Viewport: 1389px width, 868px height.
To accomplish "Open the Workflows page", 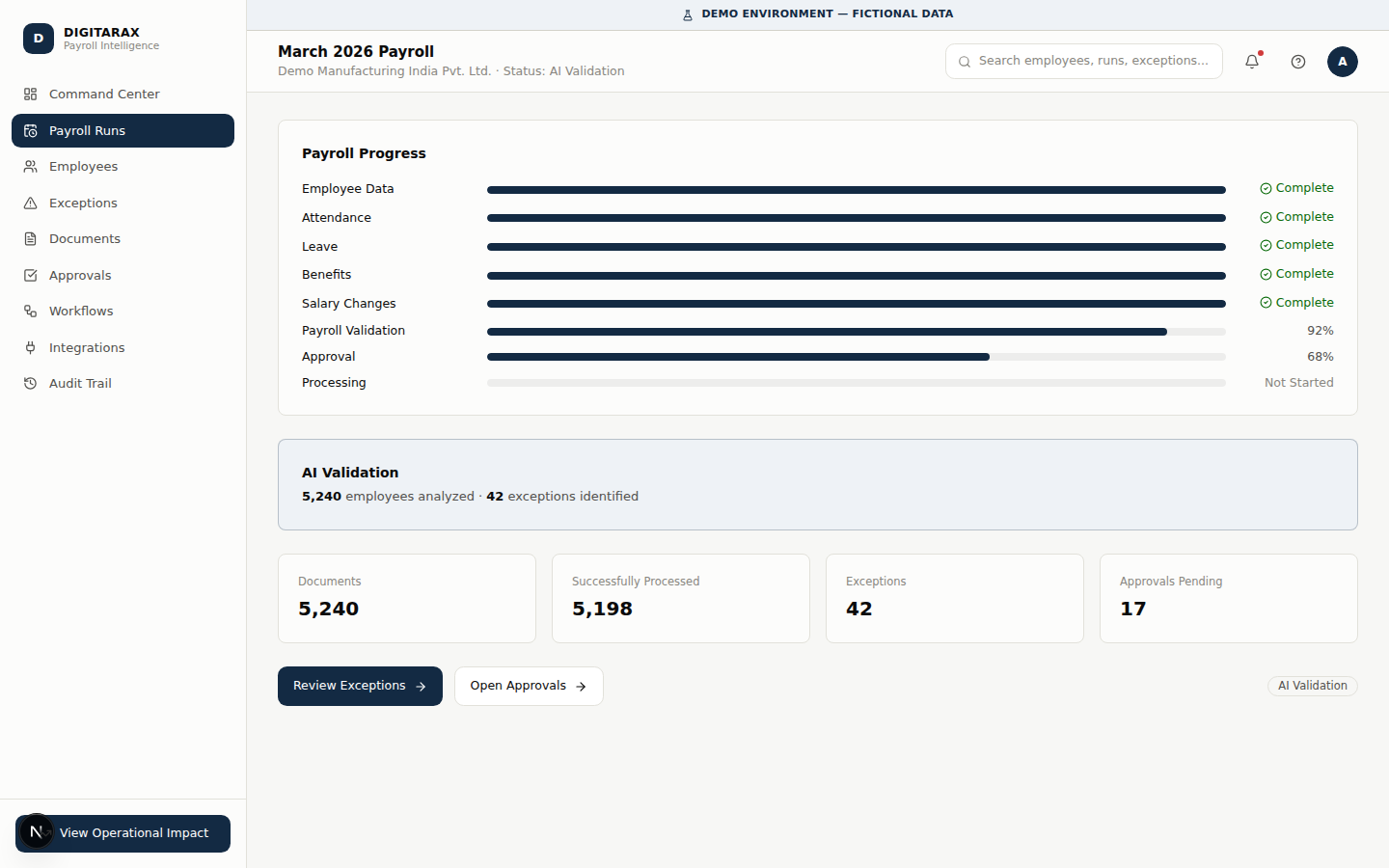I will tap(123, 312).
